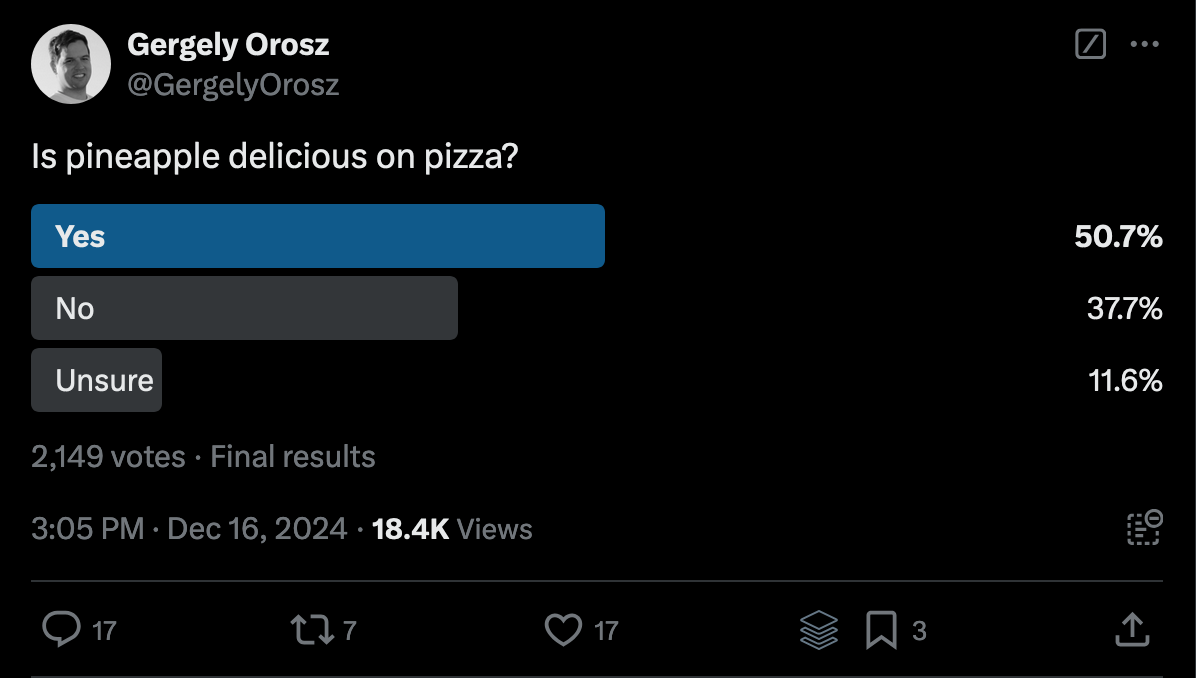The image size is (1196, 678).
Task: Open the Grok explain-post icon
Action: [1090, 44]
